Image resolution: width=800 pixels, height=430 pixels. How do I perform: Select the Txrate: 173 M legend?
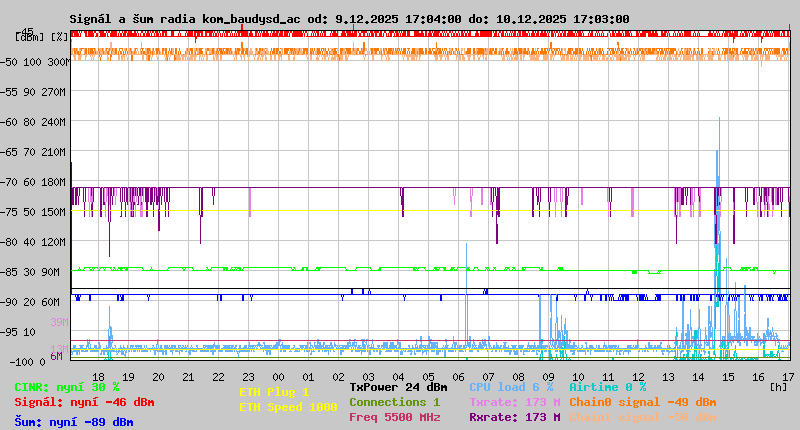pos(515,402)
